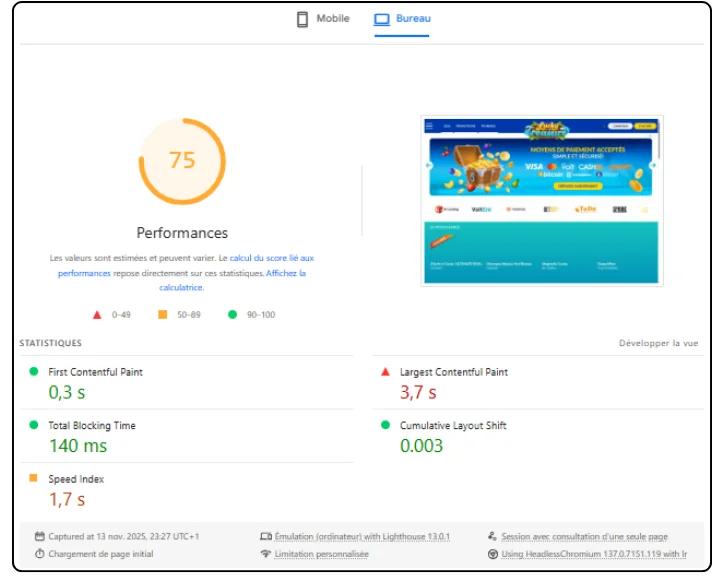Click the globe icon beside Using HeadlessChromium
Viewport: 727px width, 579px height.
pyautogui.click(x=492, y=554)
